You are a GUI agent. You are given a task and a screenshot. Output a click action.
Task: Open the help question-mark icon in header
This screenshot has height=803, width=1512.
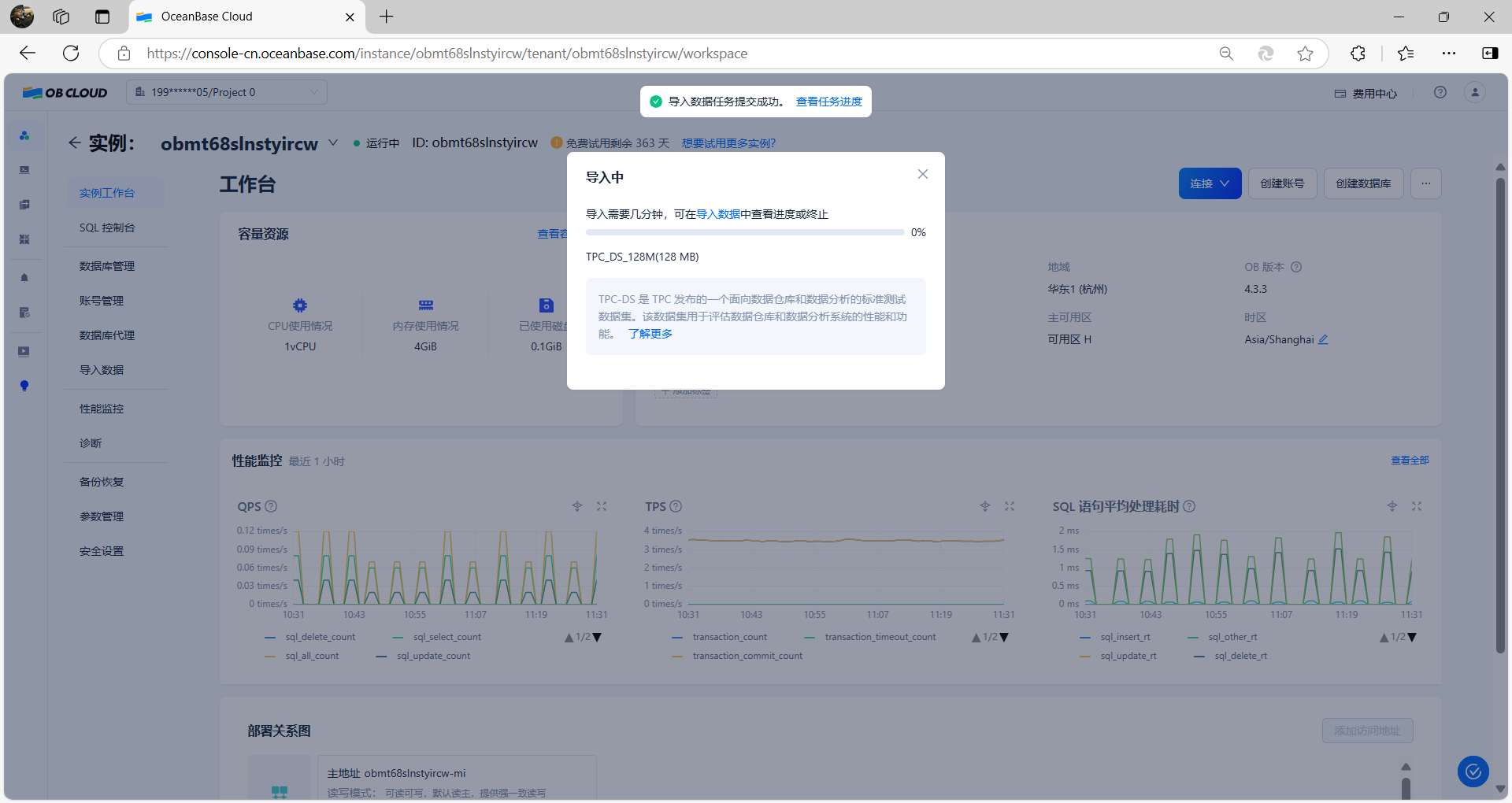pyautogui.click(x=1440, y=92)
